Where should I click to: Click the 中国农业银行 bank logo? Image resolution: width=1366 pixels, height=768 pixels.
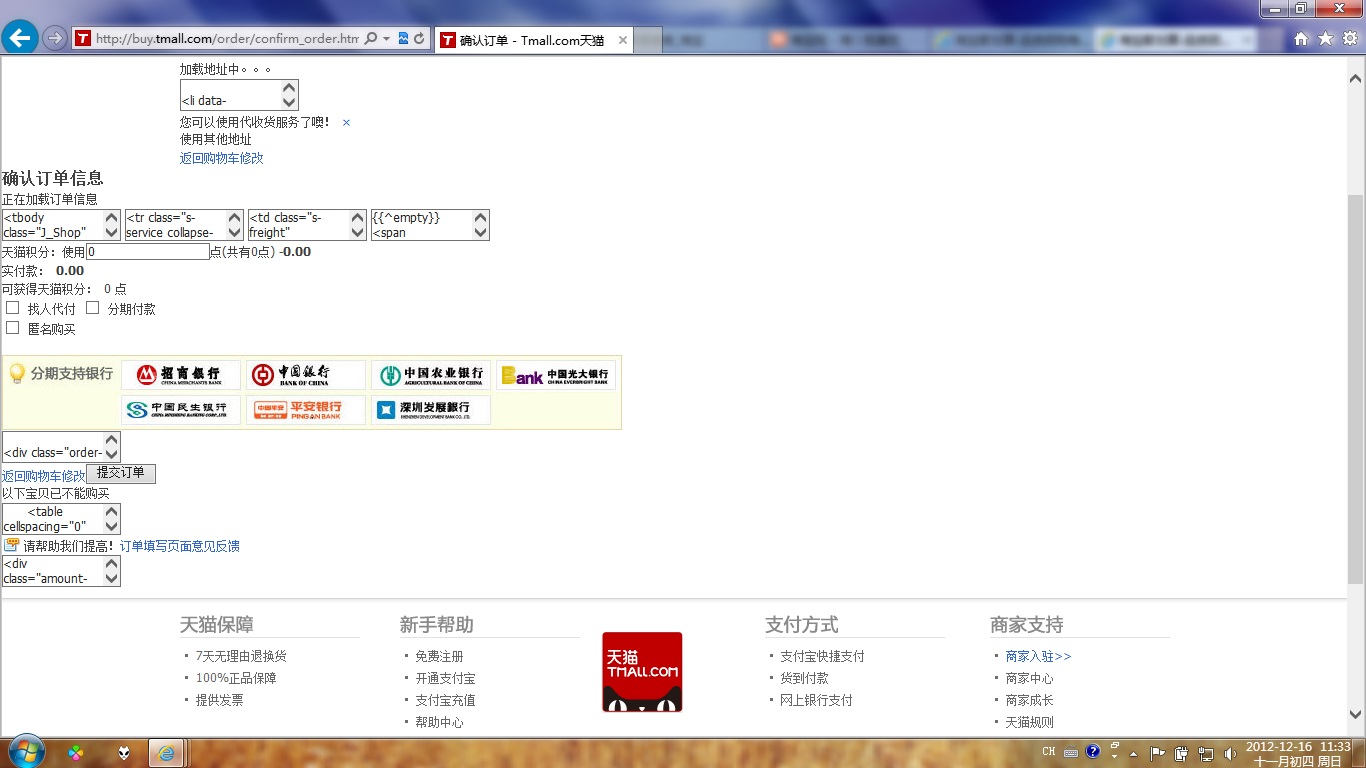coord(431,375)
